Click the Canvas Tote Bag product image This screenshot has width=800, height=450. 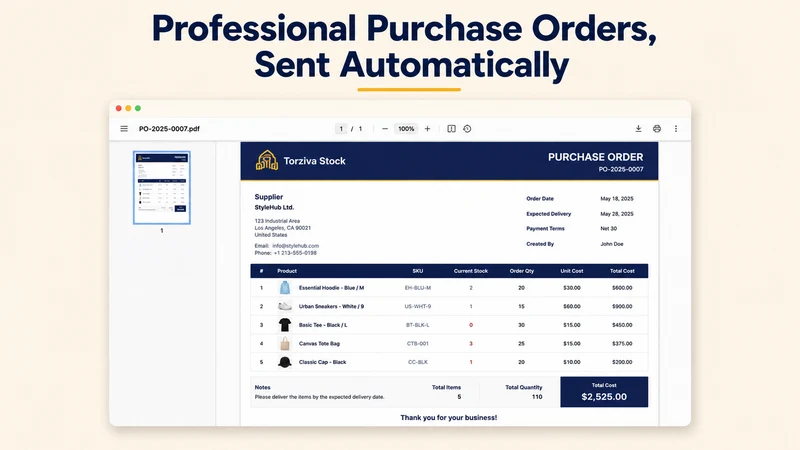pos(285,343)
